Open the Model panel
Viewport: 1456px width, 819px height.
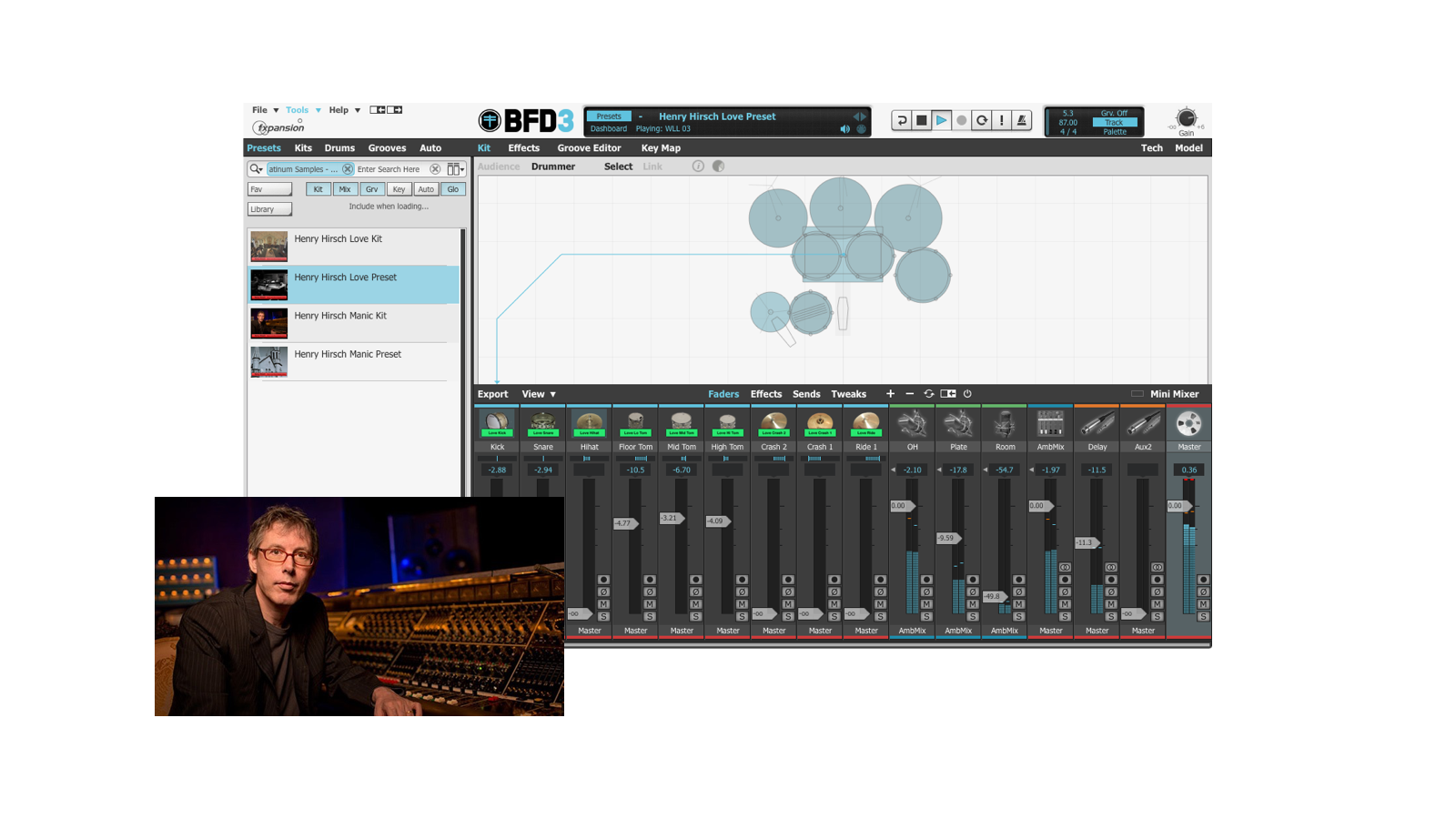[1188, 148]
